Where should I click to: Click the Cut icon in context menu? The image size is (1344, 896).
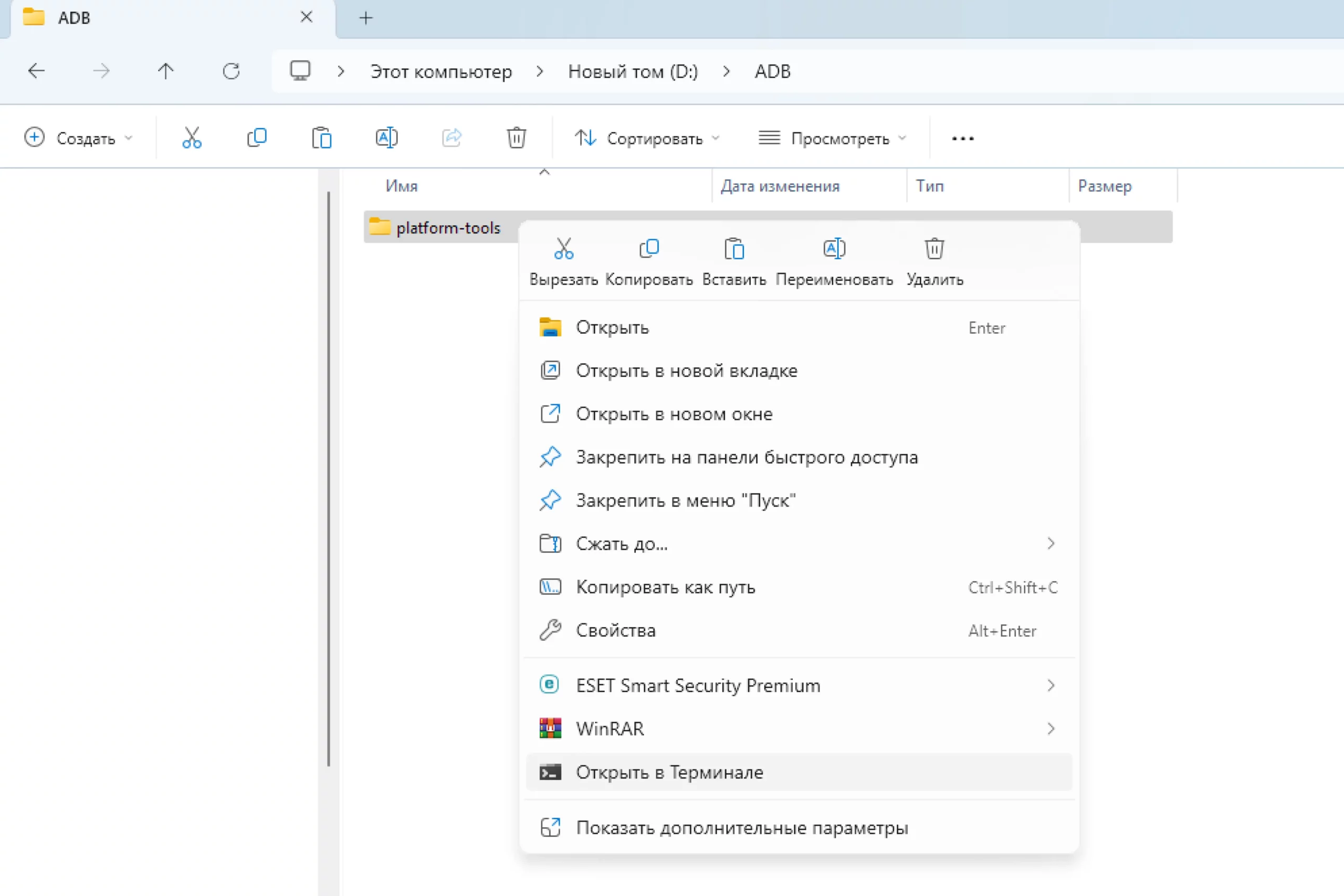click(x=563, y=249)
